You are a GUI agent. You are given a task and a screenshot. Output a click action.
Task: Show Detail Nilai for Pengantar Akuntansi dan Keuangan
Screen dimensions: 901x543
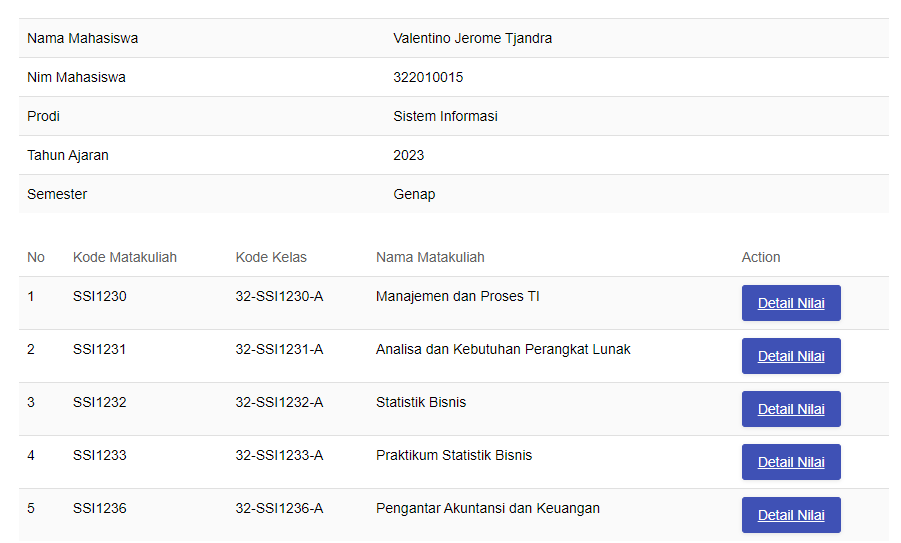[x=791, y=515]
